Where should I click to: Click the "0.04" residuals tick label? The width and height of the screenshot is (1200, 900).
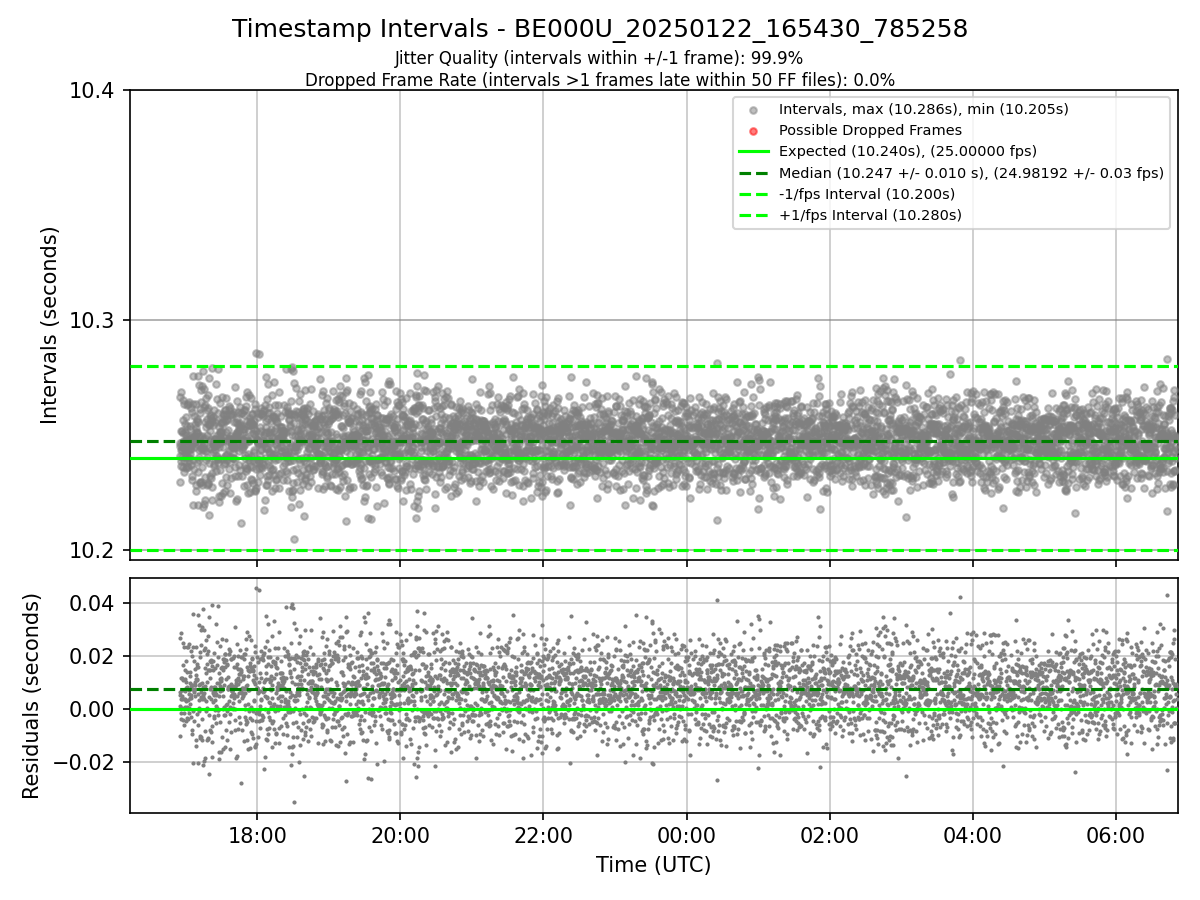click(x=93, y=603)
